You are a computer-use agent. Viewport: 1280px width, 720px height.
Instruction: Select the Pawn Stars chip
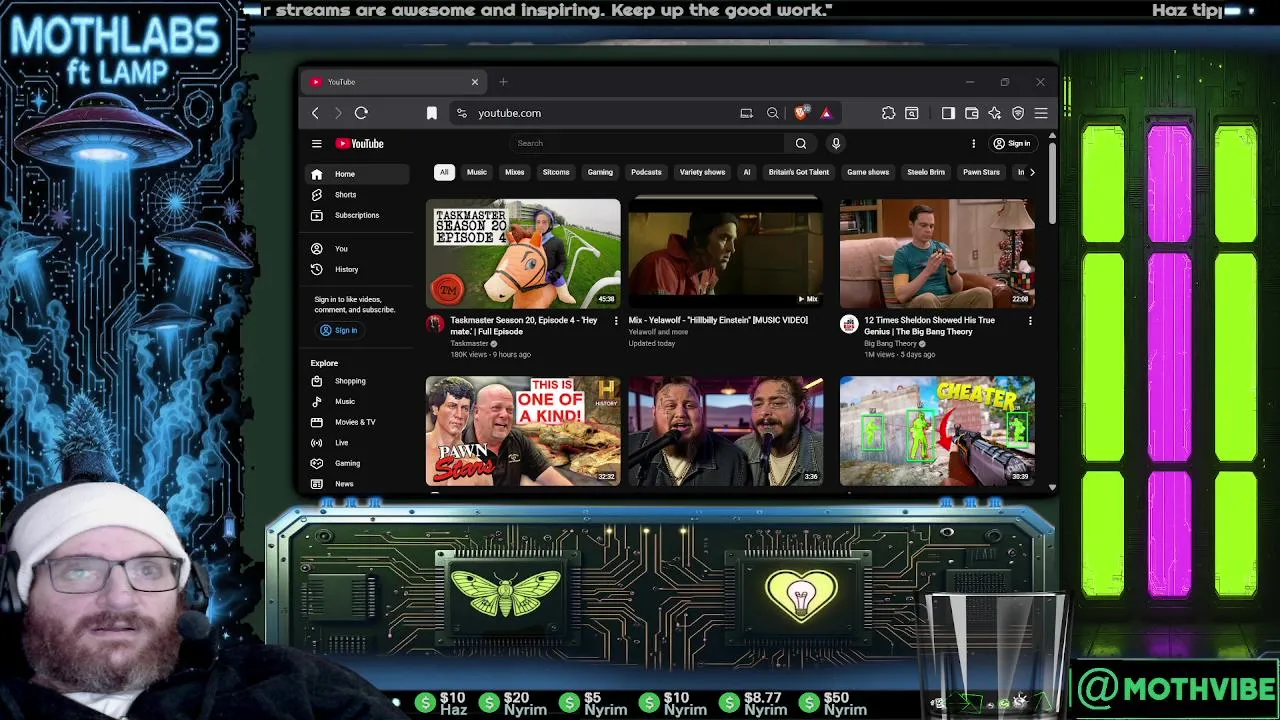pos(981,172)
